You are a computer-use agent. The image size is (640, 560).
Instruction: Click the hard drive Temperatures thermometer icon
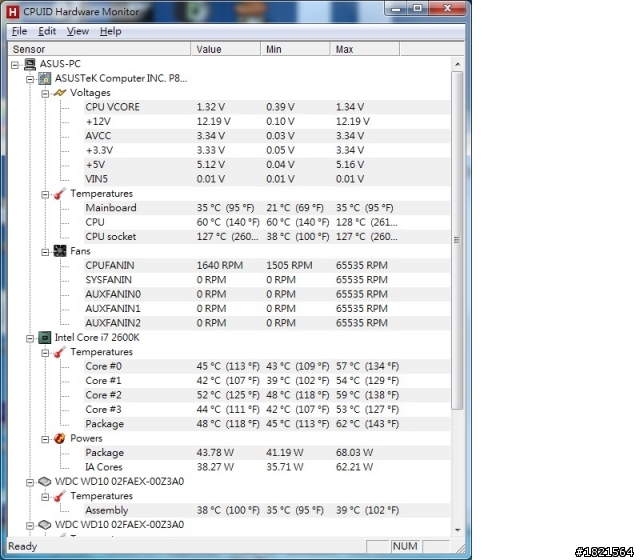(x=60, y=496)
